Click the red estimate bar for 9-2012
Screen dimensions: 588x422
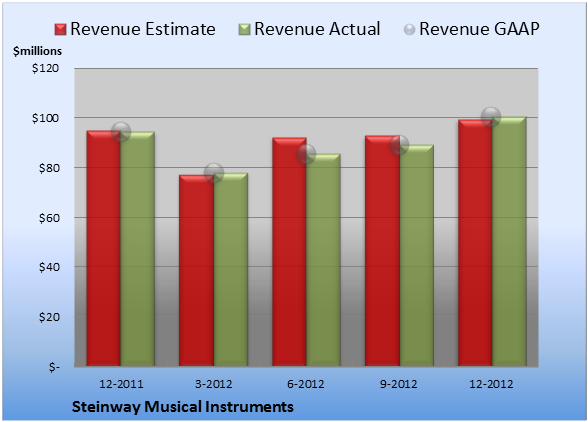click(382, 251)
